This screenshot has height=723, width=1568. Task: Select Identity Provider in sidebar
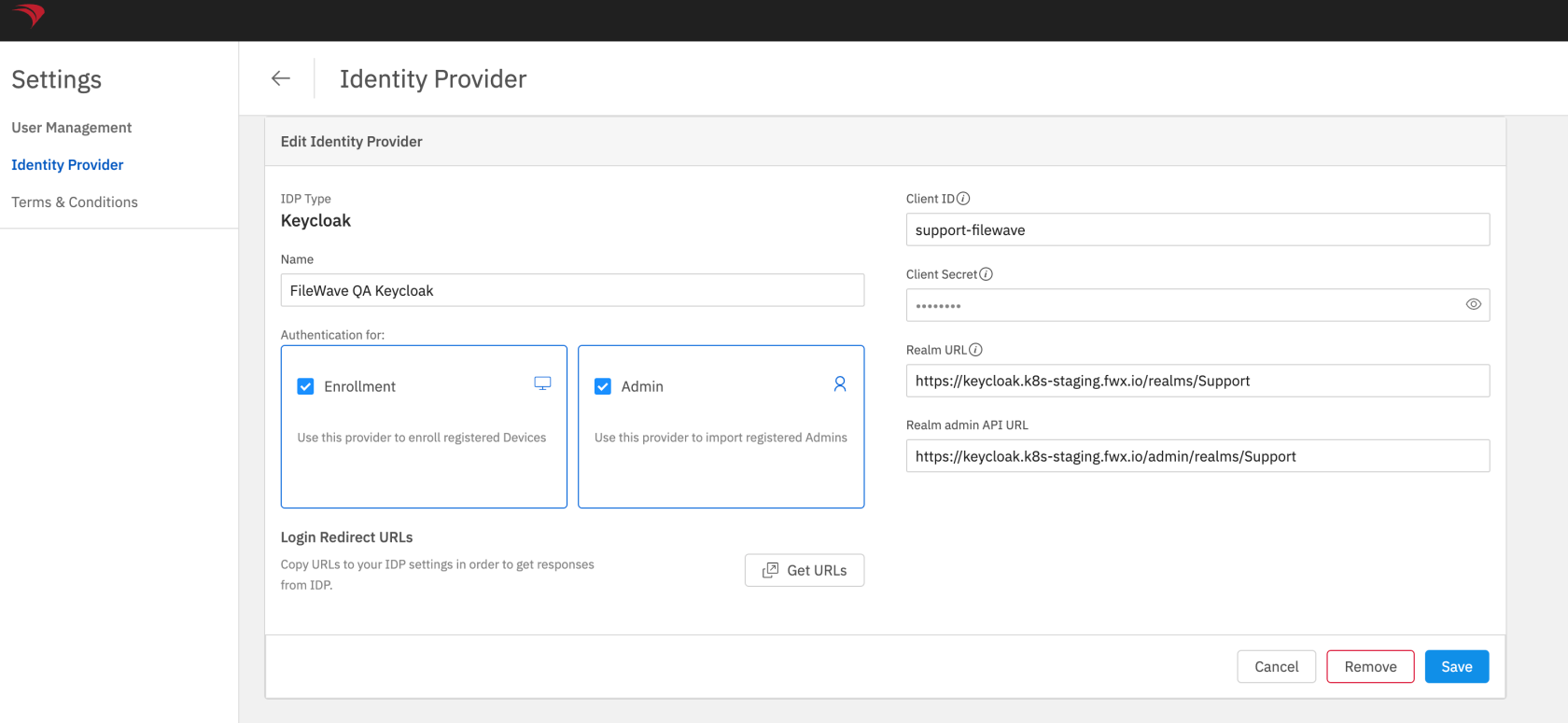(x=67, y=165)
